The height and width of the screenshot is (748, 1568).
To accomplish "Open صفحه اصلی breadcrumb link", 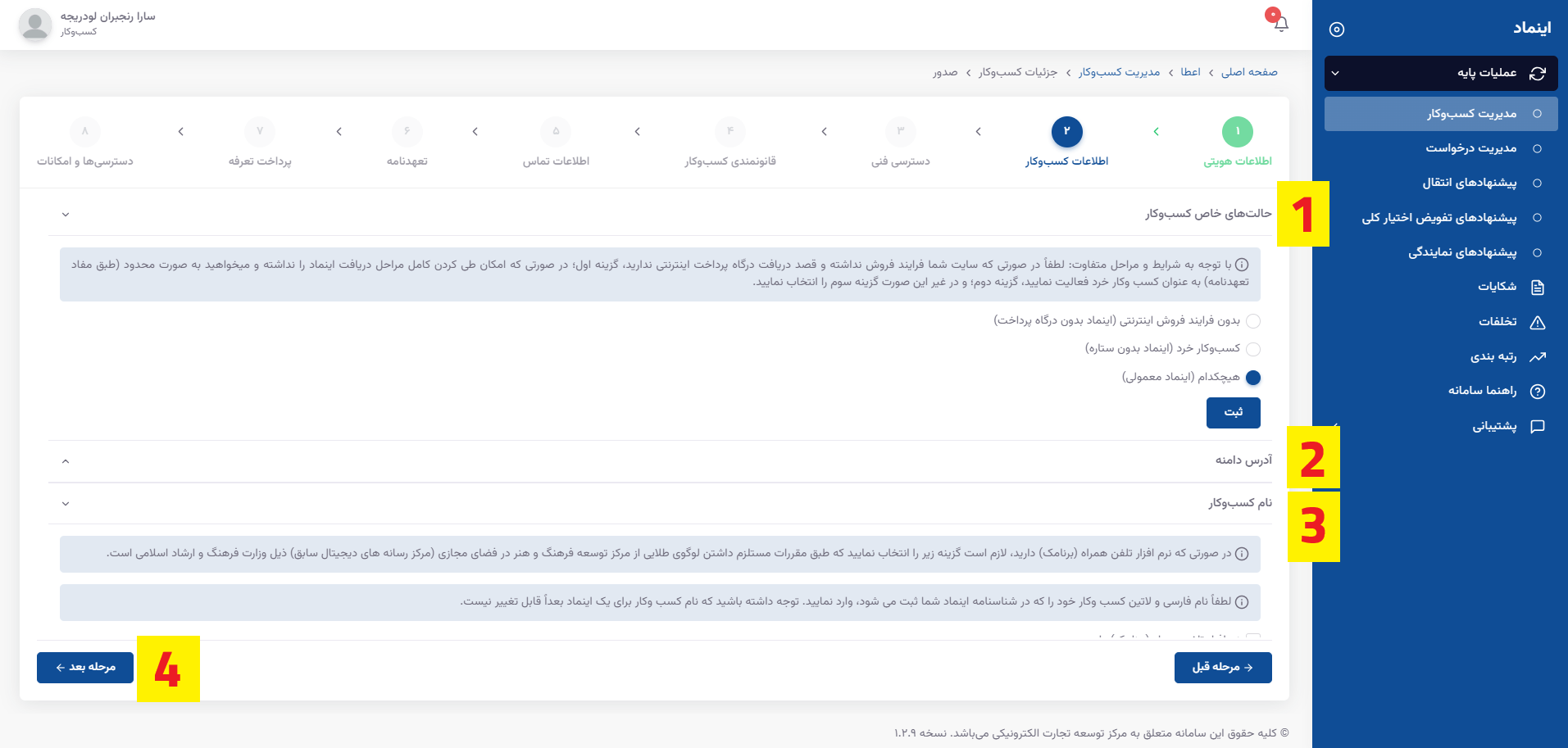I will click(x=1249, y=72).
